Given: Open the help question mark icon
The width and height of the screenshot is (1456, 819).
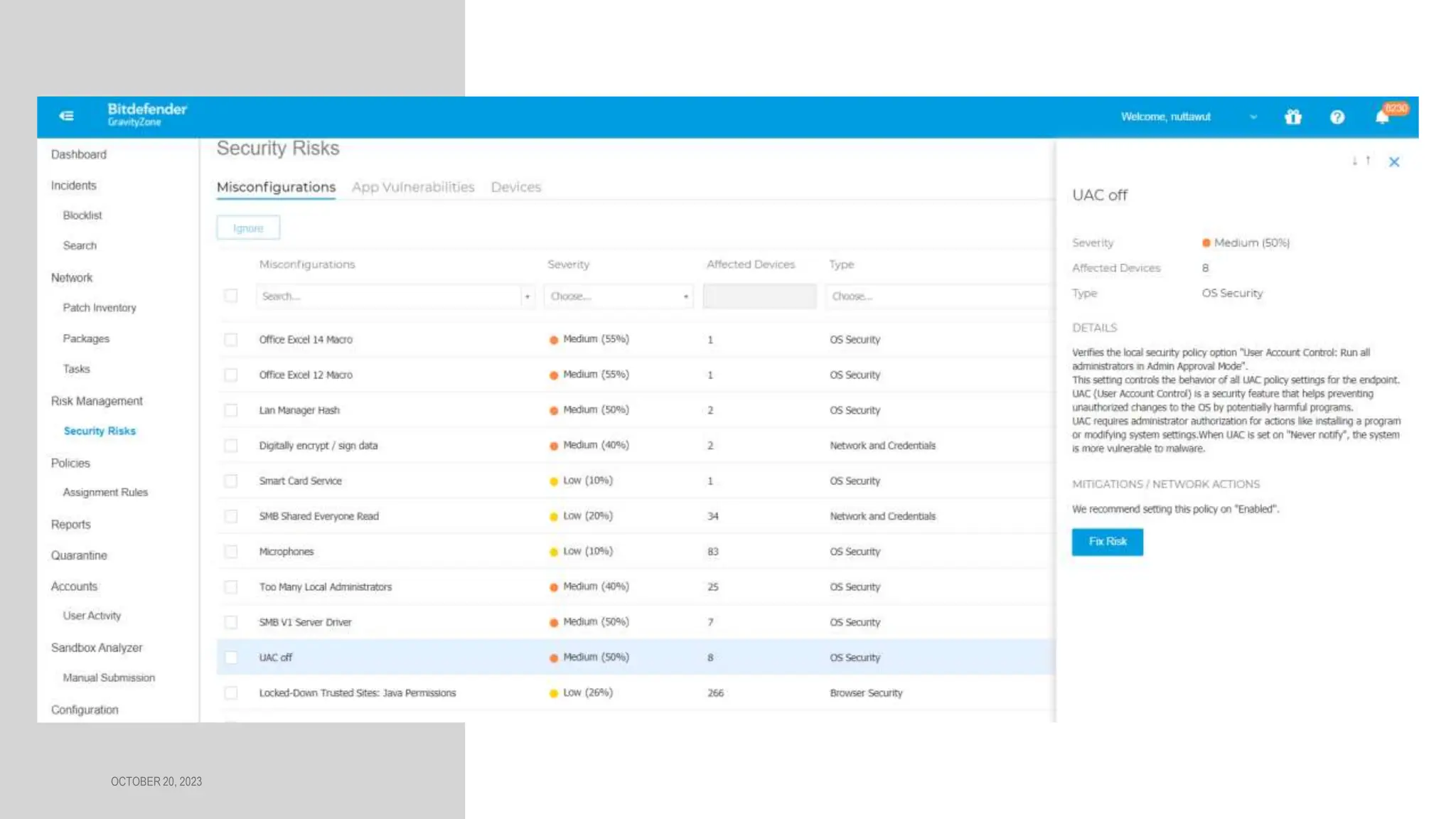Looking at the screenshot, I should (x=1337, y=117).
